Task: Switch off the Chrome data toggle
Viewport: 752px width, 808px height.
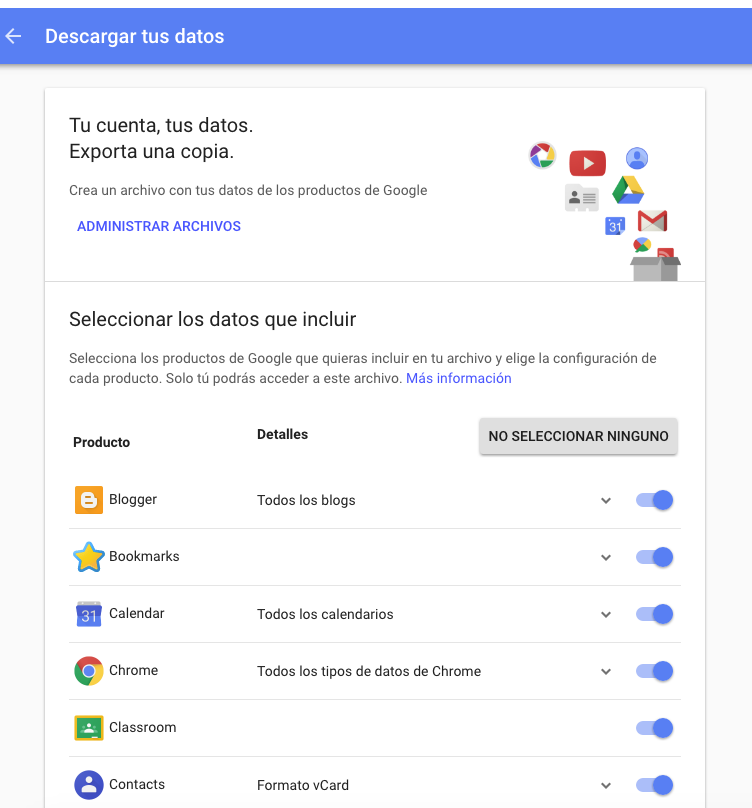Action: coord(655,671)
